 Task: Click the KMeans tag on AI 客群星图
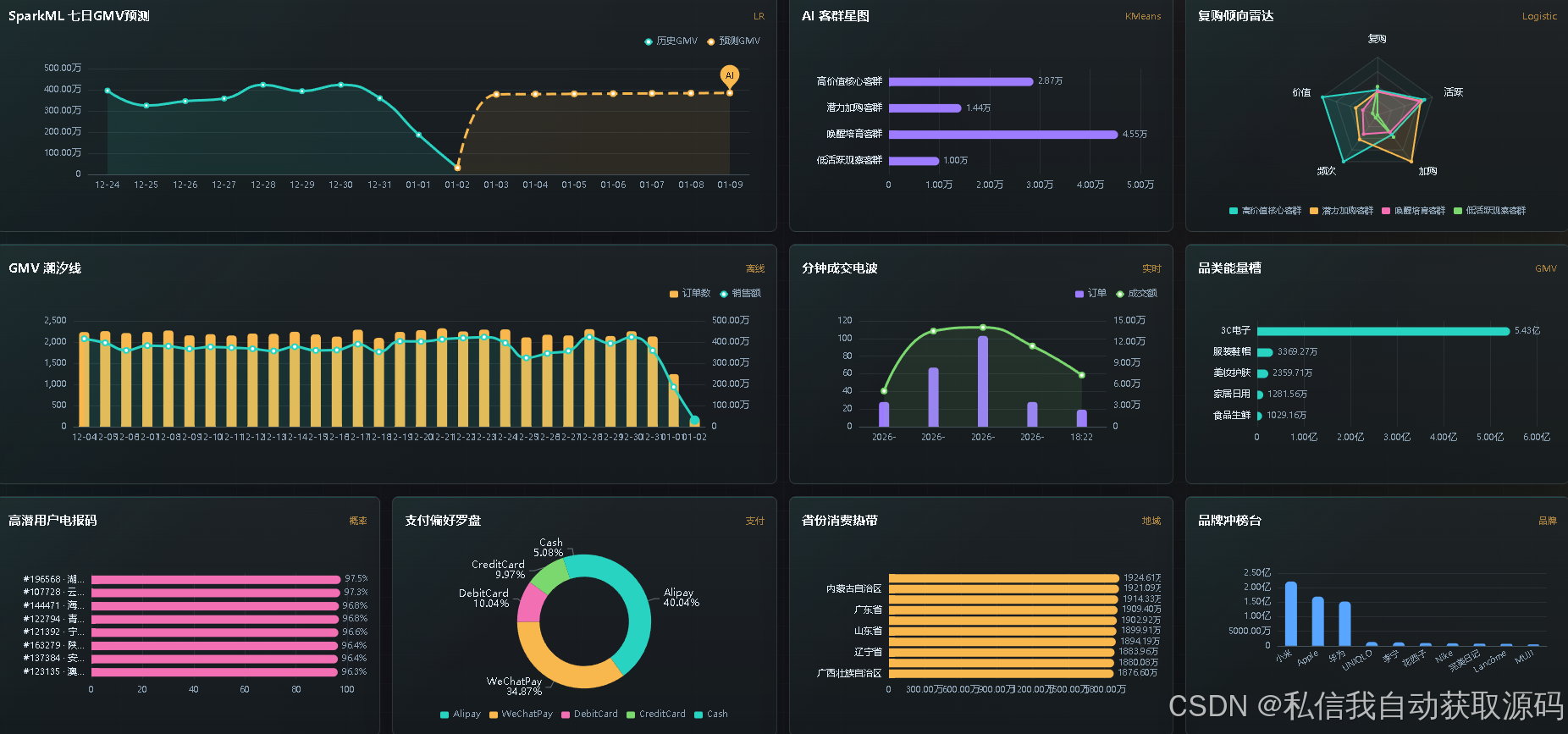coord(1143,16)
